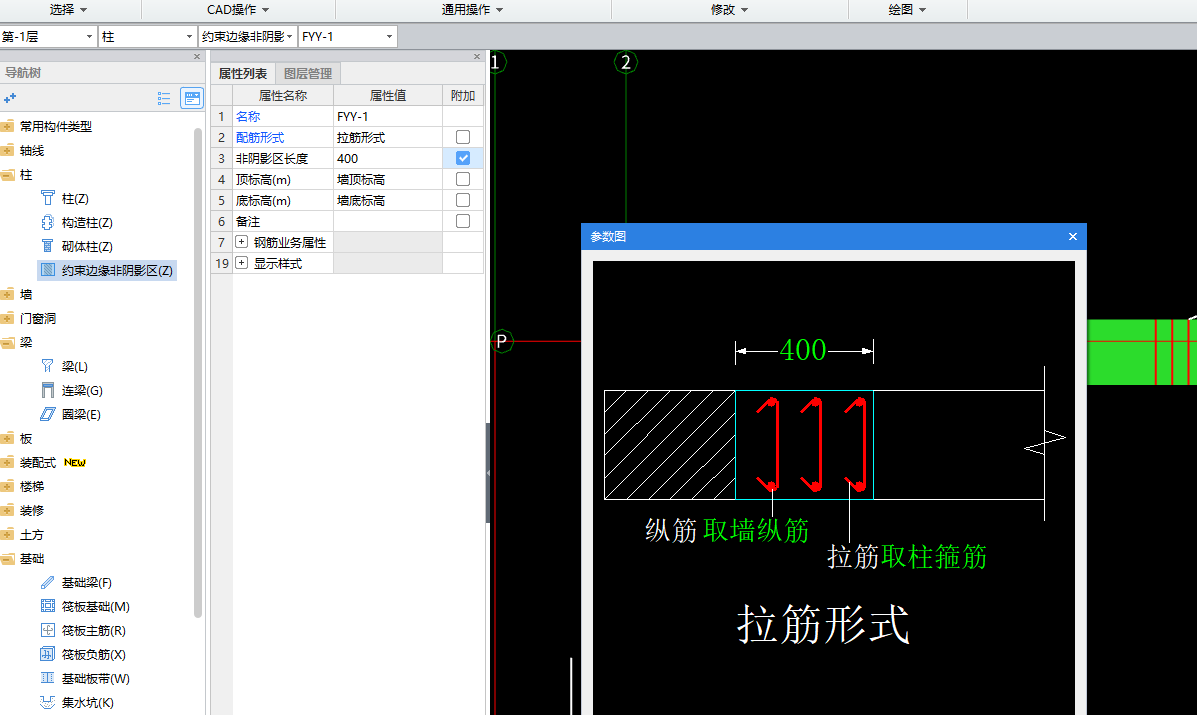1197x715 pixels.
Task: Toggle 附加 checkbox for 底标高(m) row
Action: [x=463, y=200]
